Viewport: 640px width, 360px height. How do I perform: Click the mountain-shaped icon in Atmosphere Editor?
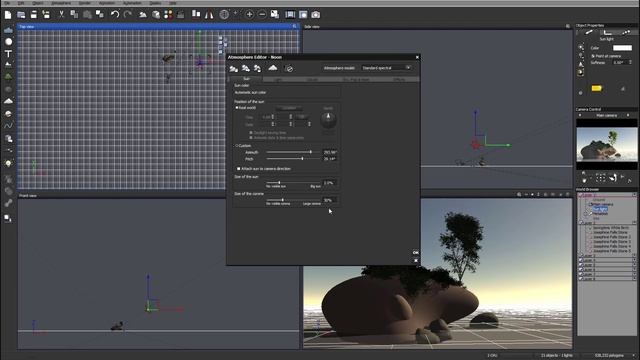pos(273,68)
